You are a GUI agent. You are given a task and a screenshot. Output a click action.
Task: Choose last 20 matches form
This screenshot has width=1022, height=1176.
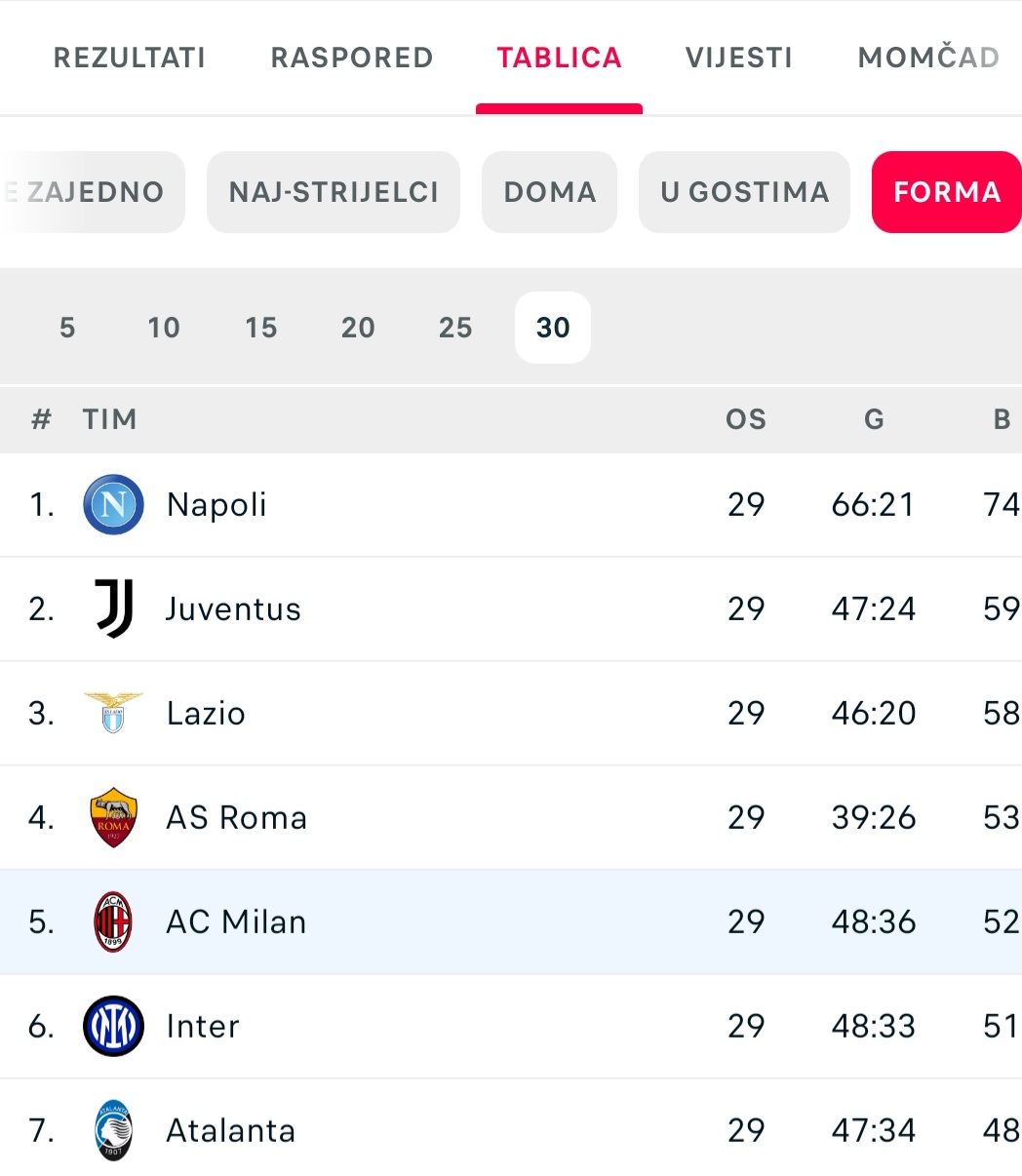[358, 328]
